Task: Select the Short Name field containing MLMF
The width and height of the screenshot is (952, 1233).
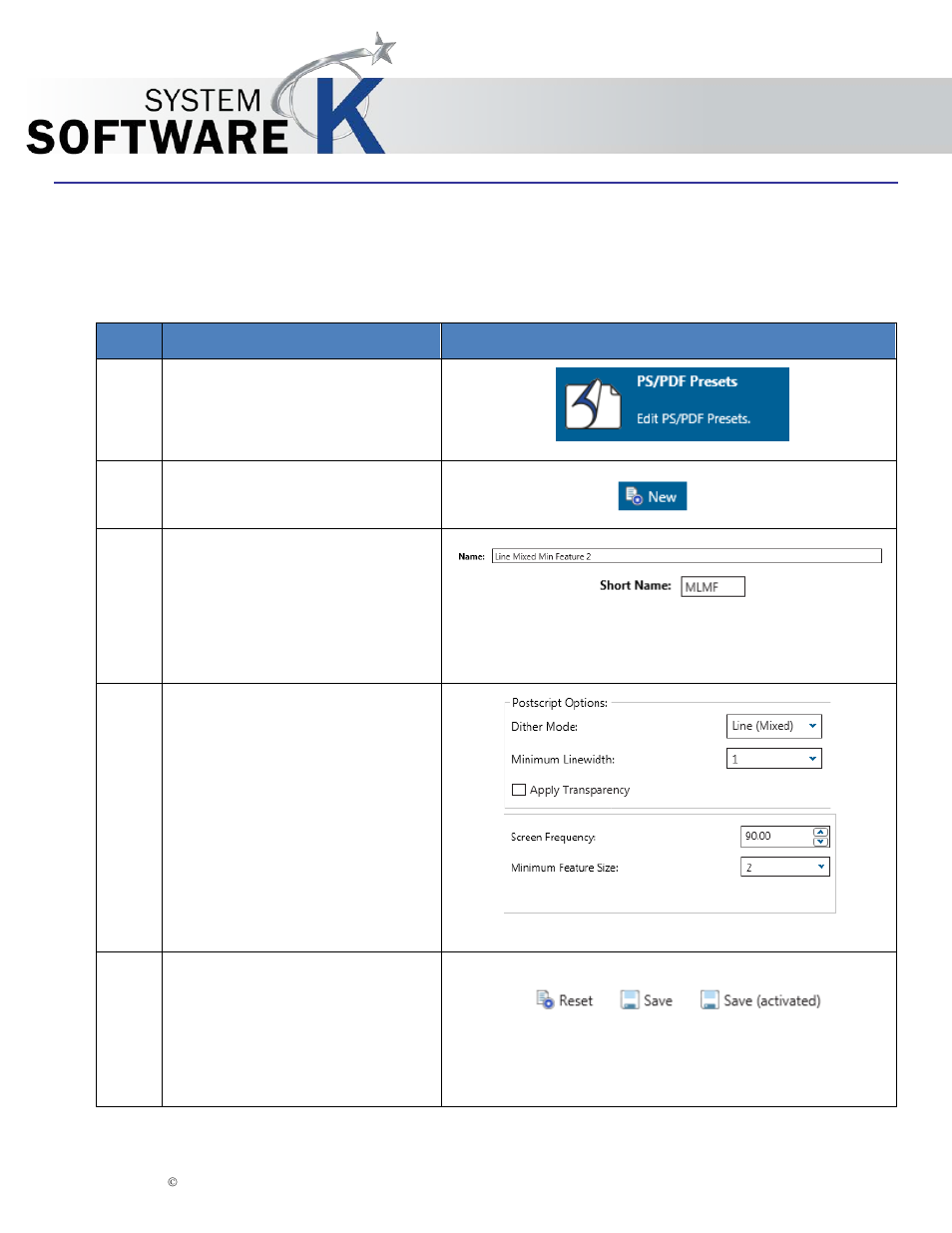Action: point(713,587)
